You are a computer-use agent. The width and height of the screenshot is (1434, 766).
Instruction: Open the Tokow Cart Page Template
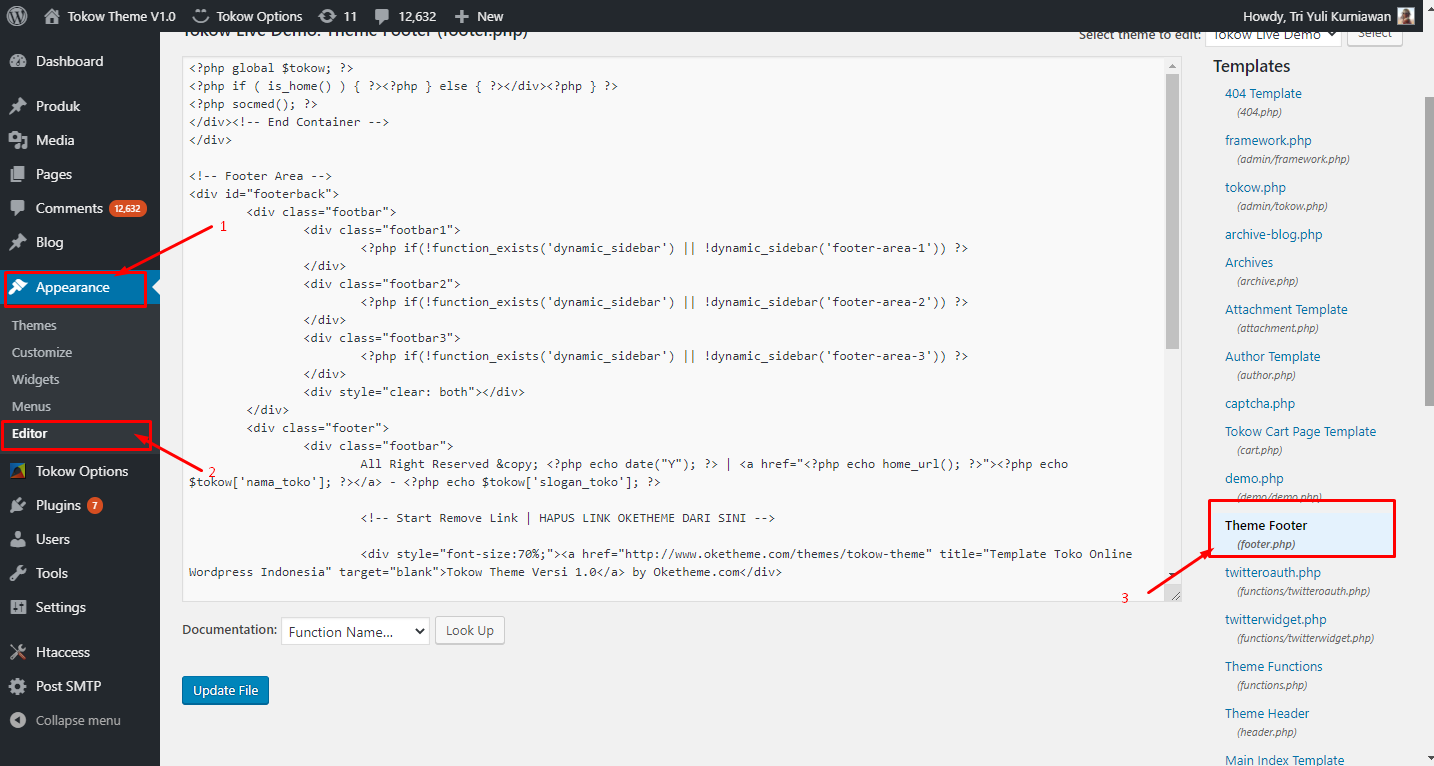pos(1300,431)
